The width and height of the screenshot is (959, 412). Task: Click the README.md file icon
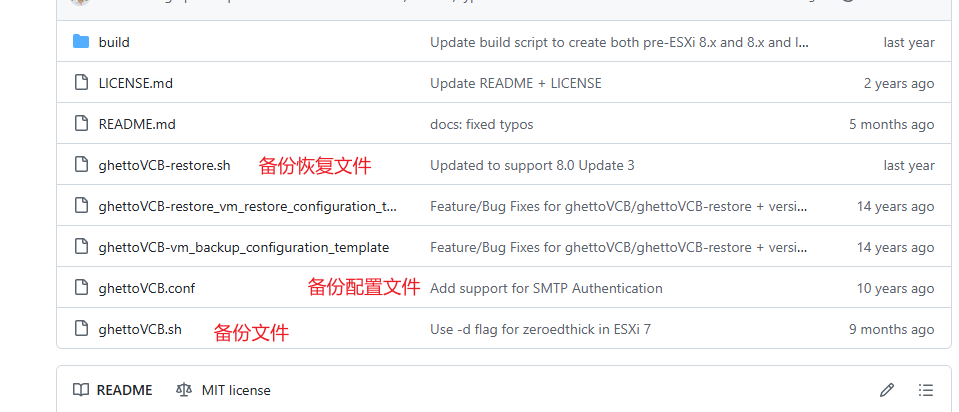(81, 123)
